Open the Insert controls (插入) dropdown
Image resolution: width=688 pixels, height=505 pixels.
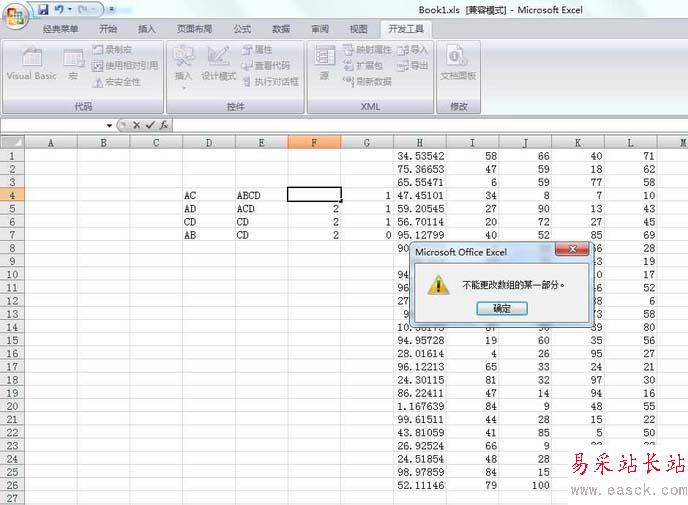183,67
